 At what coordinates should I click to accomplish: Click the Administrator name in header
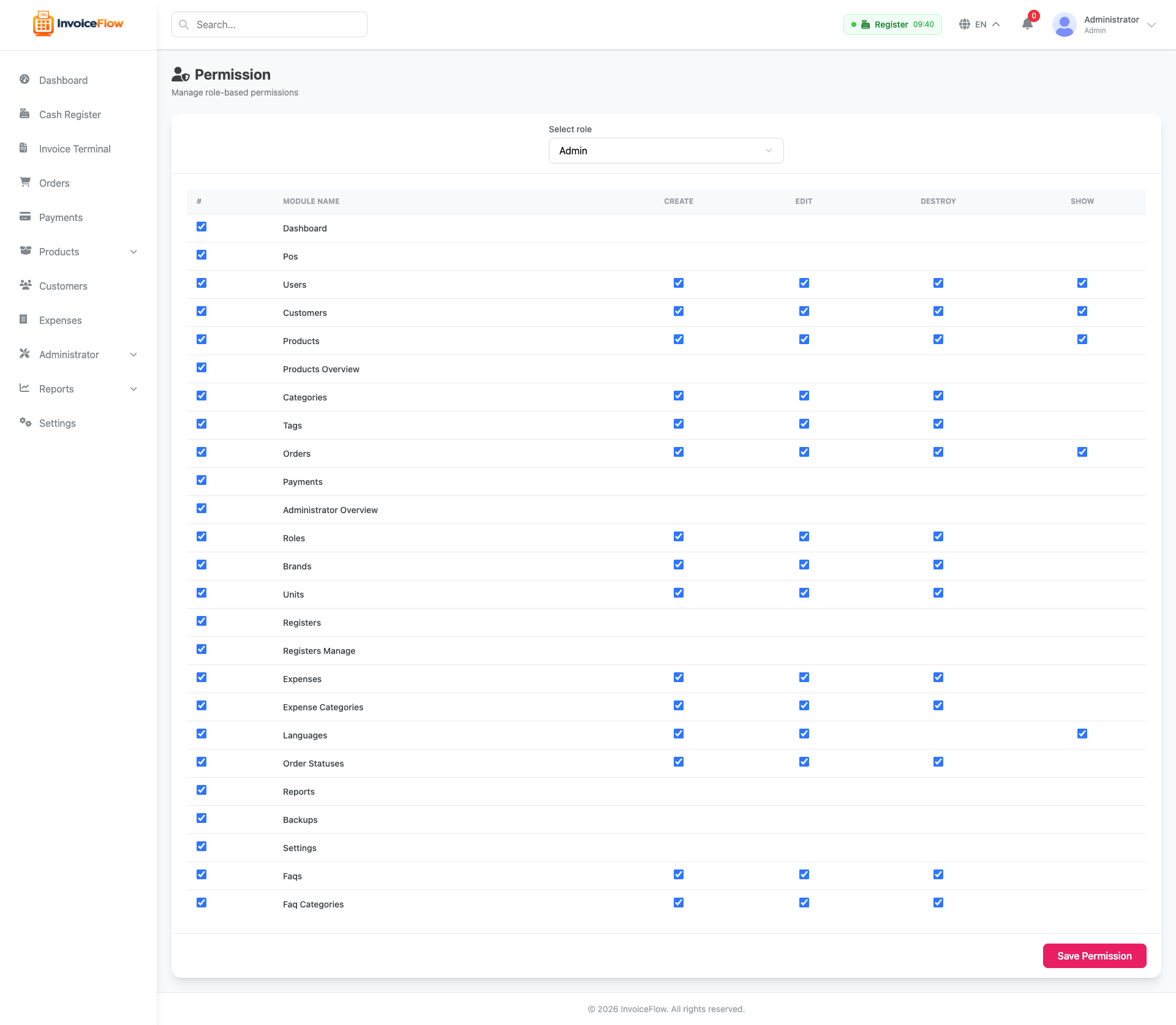point(1111,20)
